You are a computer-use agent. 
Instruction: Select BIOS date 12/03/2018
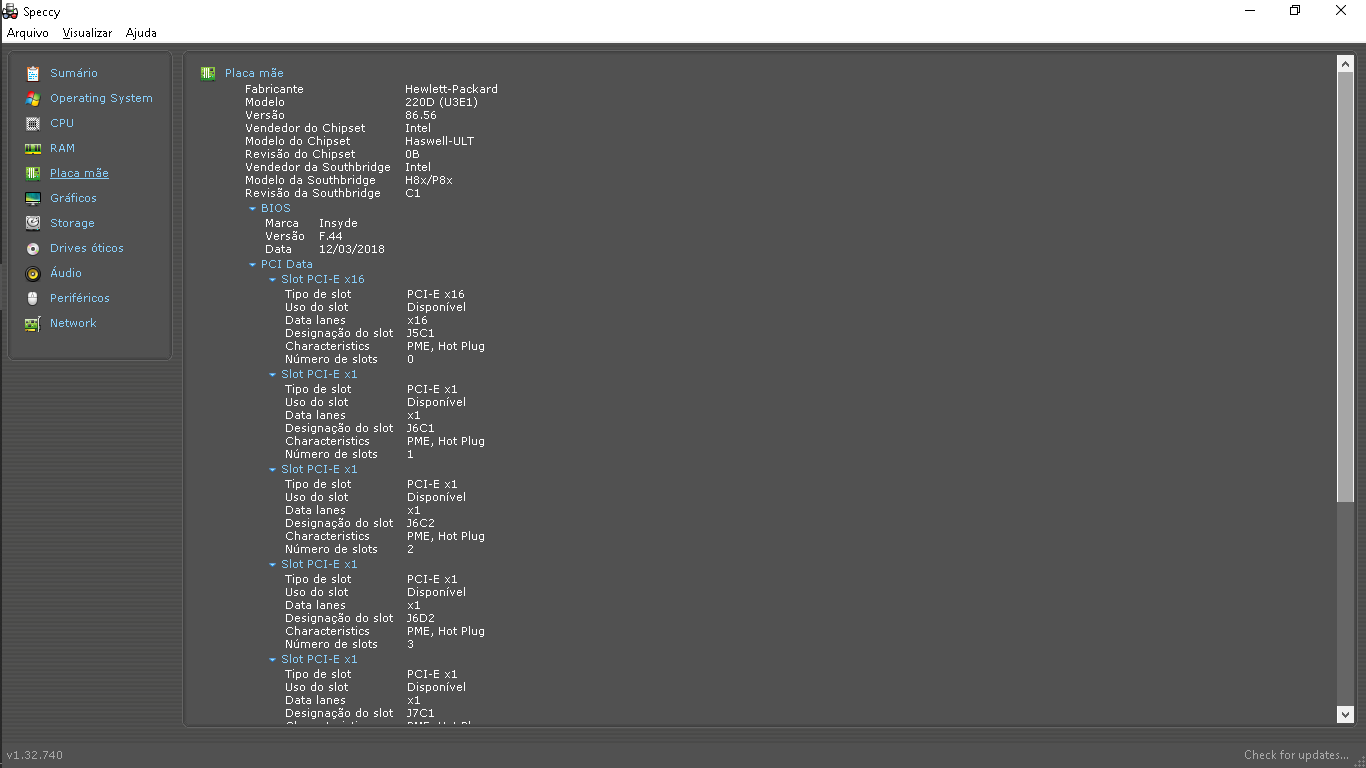pyautogui.click(x=352, y=249)
